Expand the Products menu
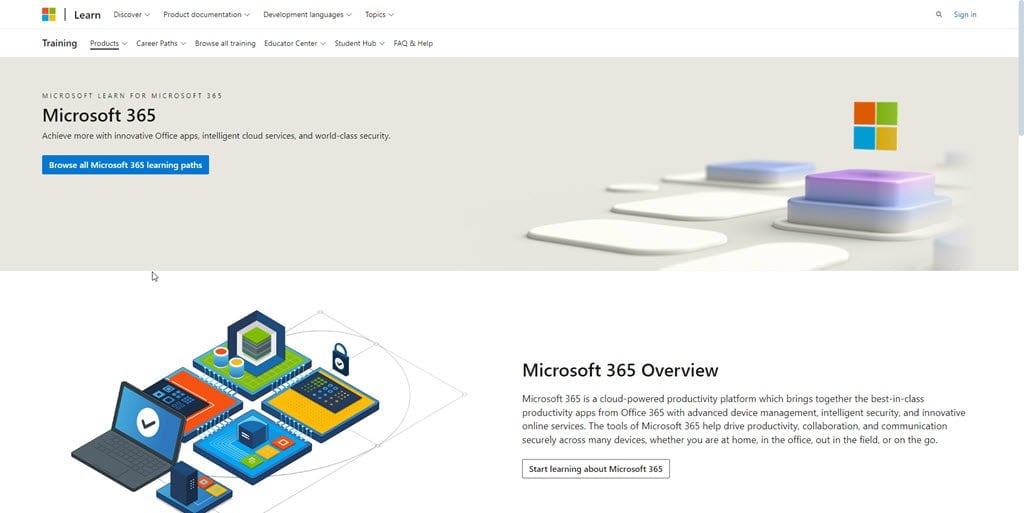Image resolution: width=1024 pixels, height=513 pixels. tap(108, 44)
